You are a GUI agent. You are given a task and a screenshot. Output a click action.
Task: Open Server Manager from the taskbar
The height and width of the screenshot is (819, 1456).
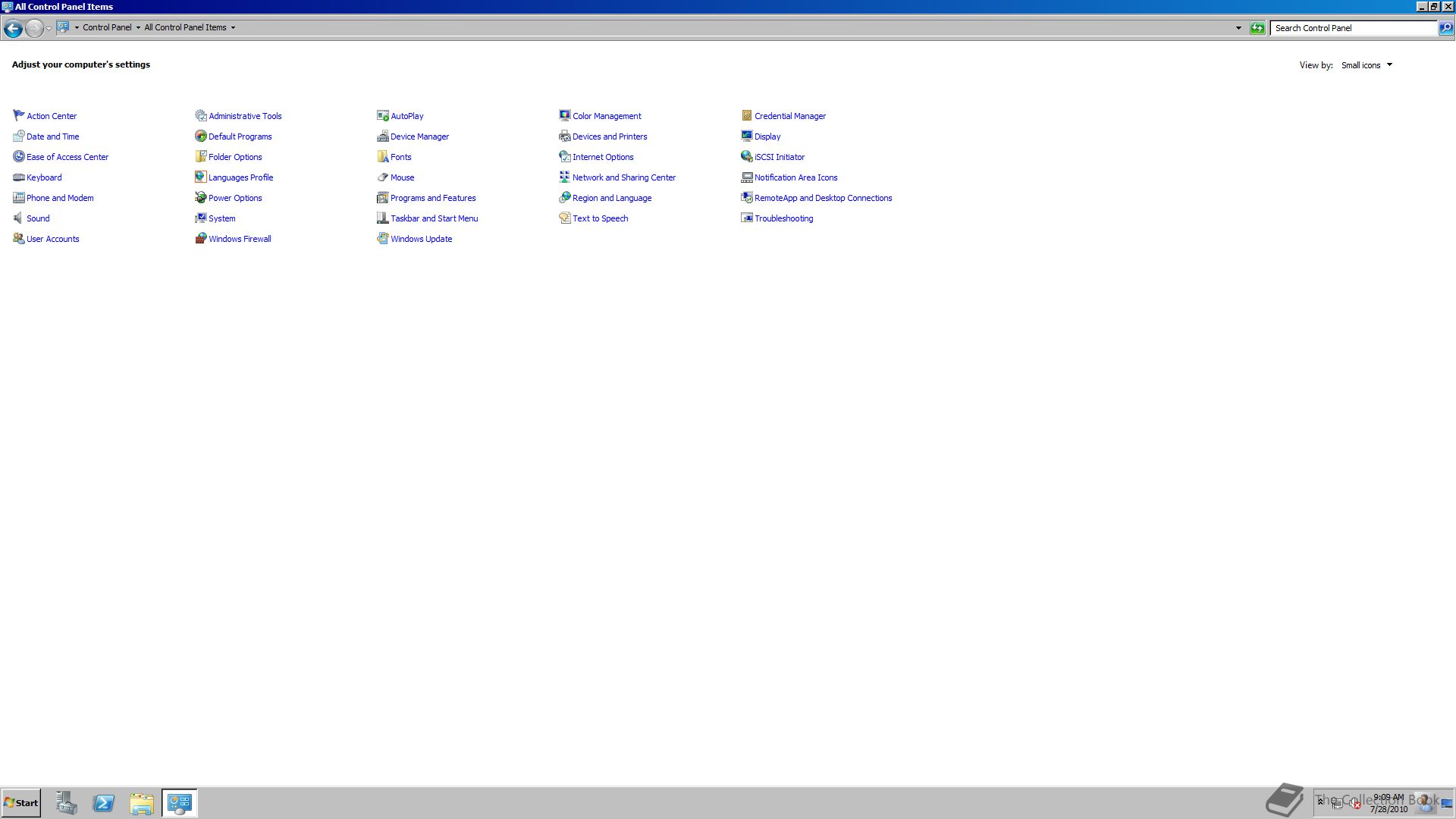67,803
